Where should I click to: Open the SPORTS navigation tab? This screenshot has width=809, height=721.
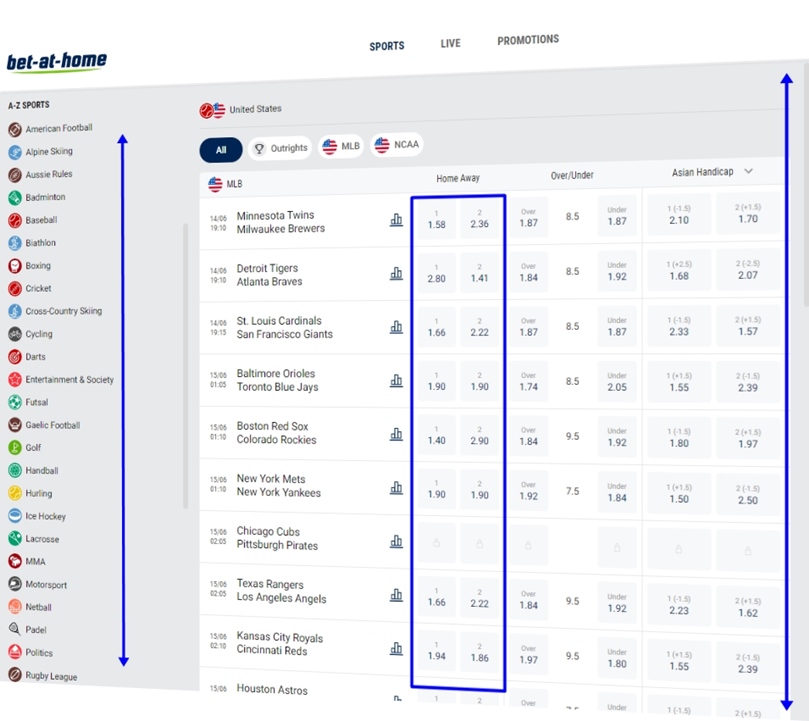point(387,46)
